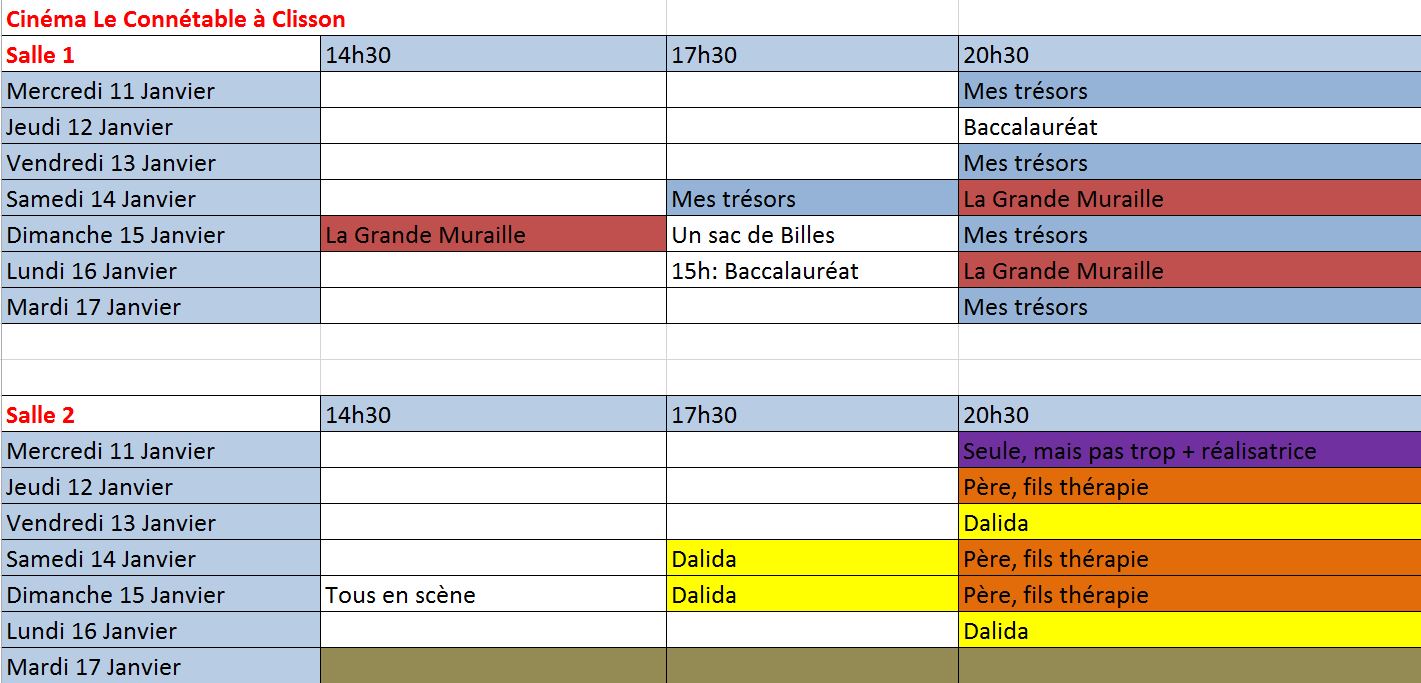This screenshot has height=683, width=1421.
Task: Click the purple "Seule, mais pas trop" cell
Action: pyautogui.click(x=1188, y=451)
